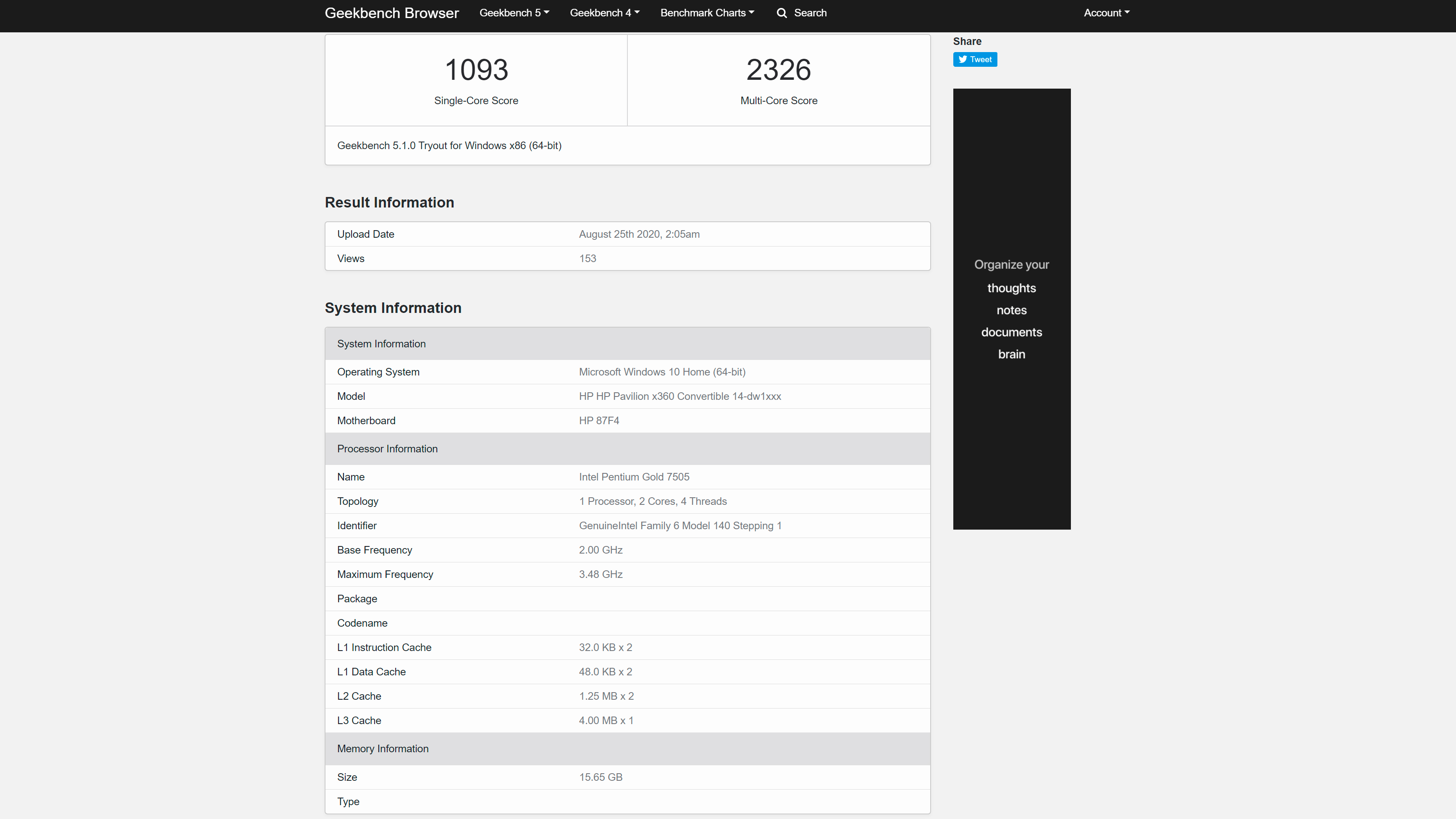Viewport: 1456px width, 819px height.
Task: Click the Geekbench 5.1.0 Tryout version text
Action: pyautogui.click(x=449, y=145)
